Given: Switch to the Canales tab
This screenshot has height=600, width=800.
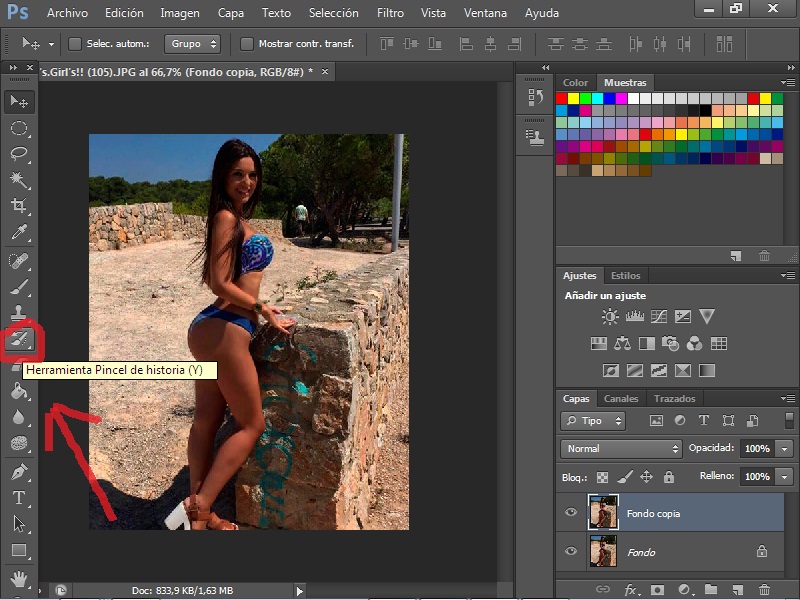Looking at the screenshot, I should [621, 399].
